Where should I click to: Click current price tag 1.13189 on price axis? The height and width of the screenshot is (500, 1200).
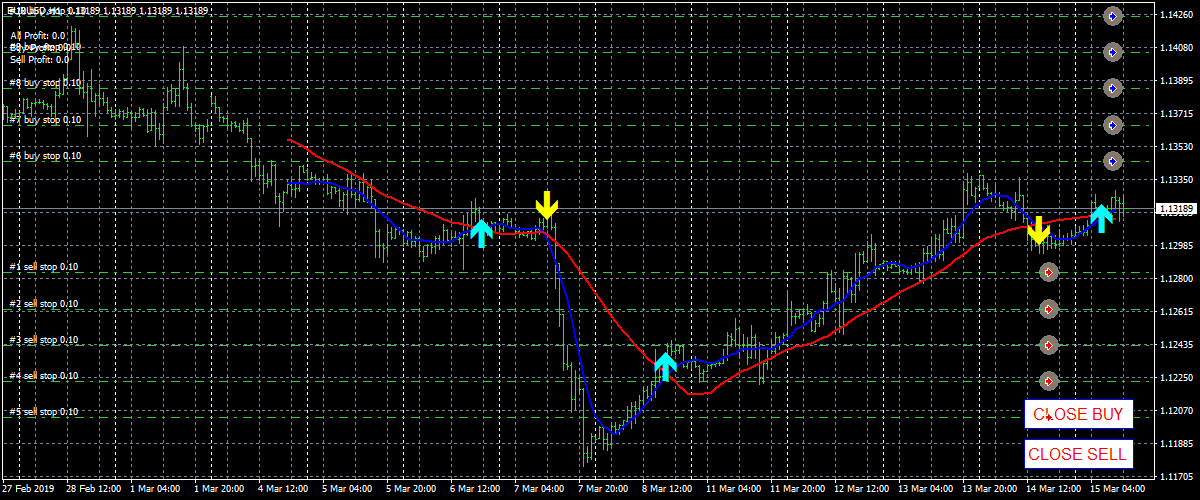coord(1176,209)
